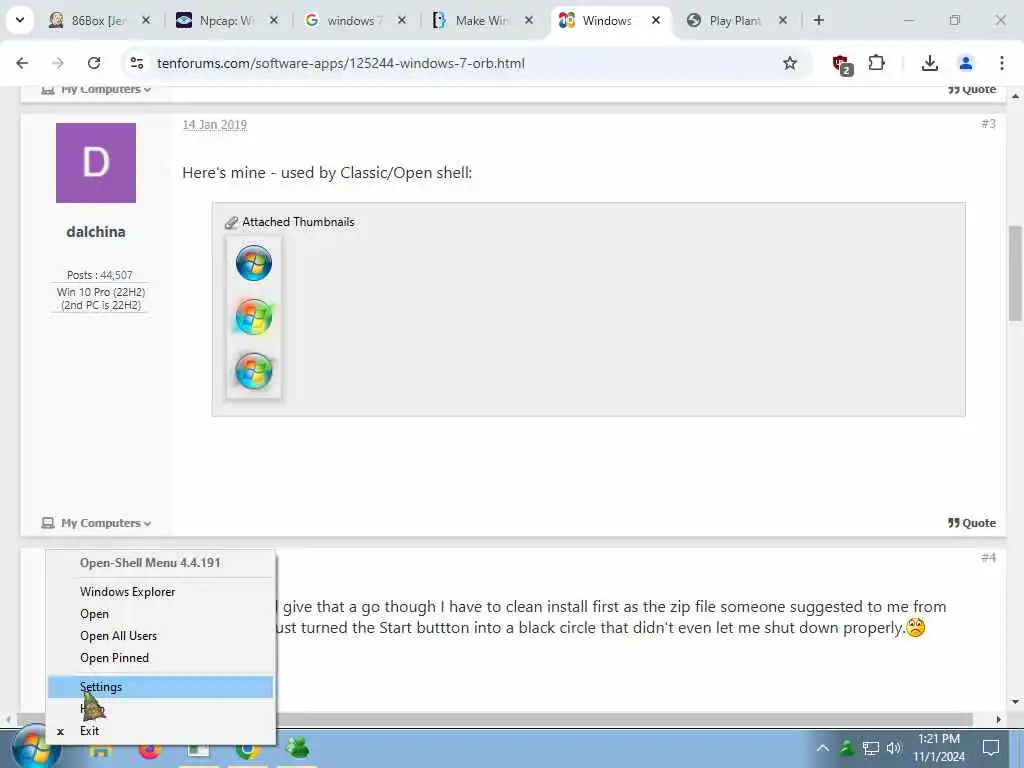Click the 44,507 posts count link
The width and height of the screenshot is (1024, 768).
tap(116, 275)
